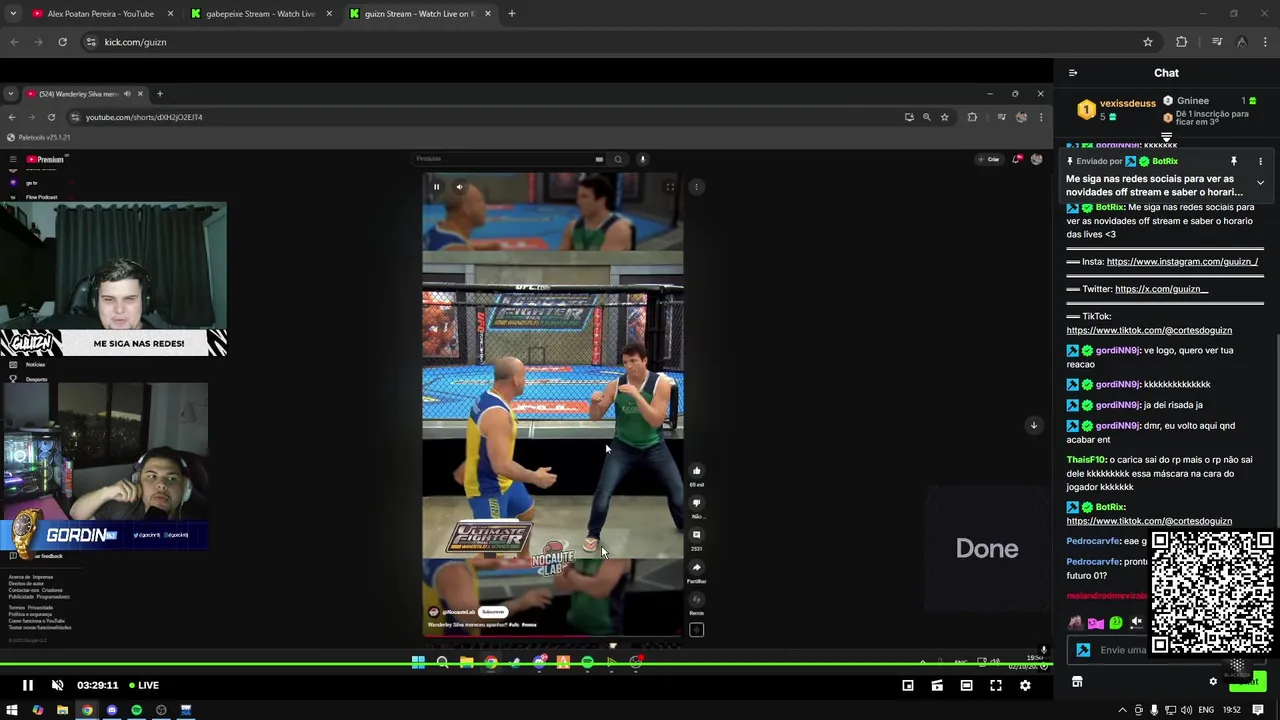Collapse the Kick chat panel
The height and width of the screenshot is (720, 1280).
(1073, 73)
